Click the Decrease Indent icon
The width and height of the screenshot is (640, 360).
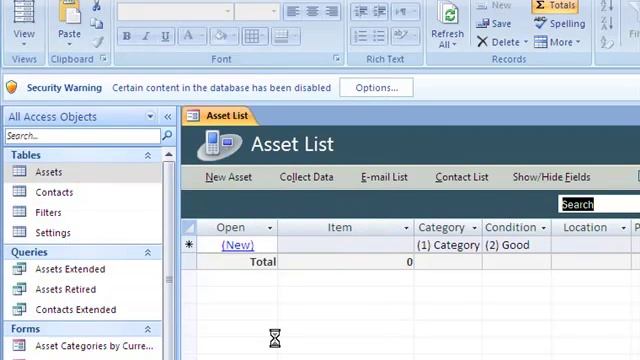pos(360,11)
